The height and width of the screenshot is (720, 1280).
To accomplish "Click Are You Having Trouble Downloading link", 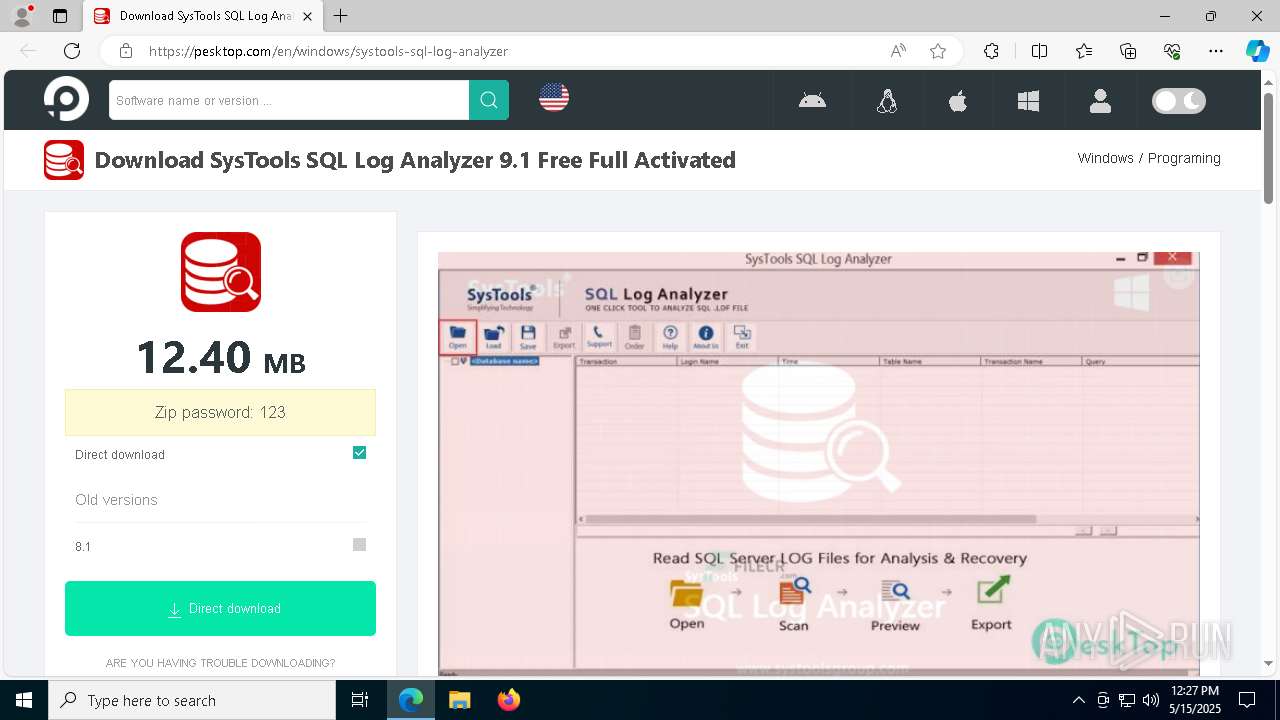I will pos(220,663).
